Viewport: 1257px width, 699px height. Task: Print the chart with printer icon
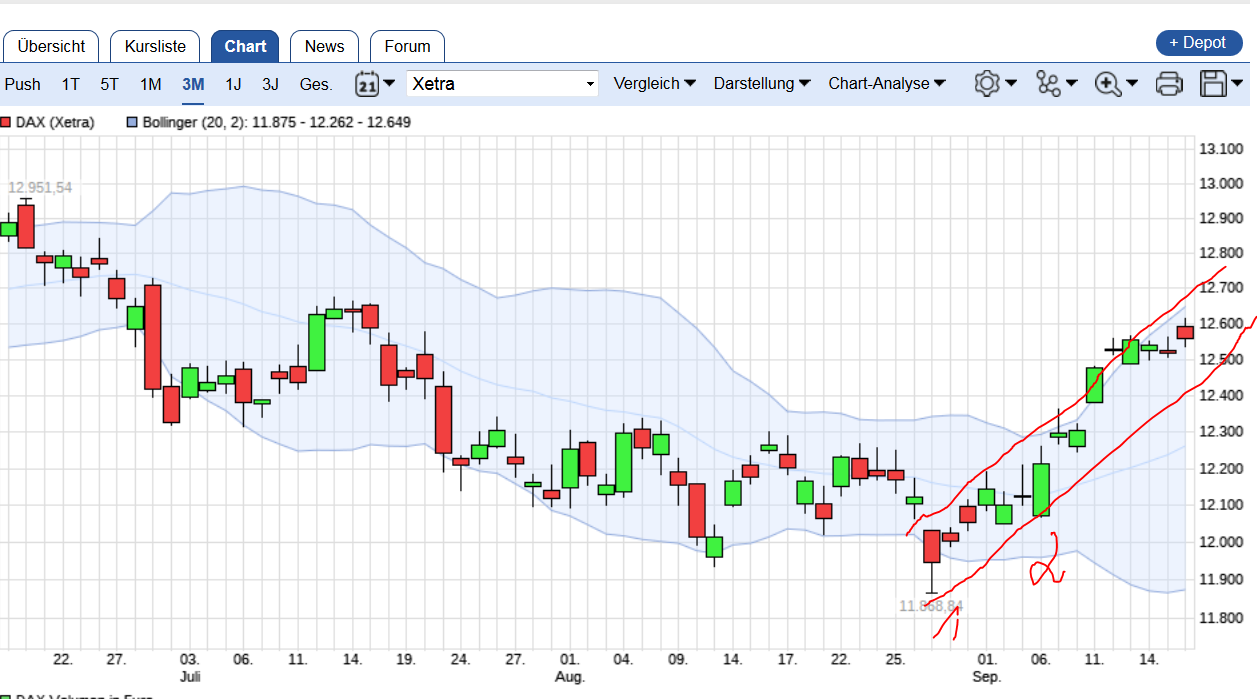click(1169, 84)
